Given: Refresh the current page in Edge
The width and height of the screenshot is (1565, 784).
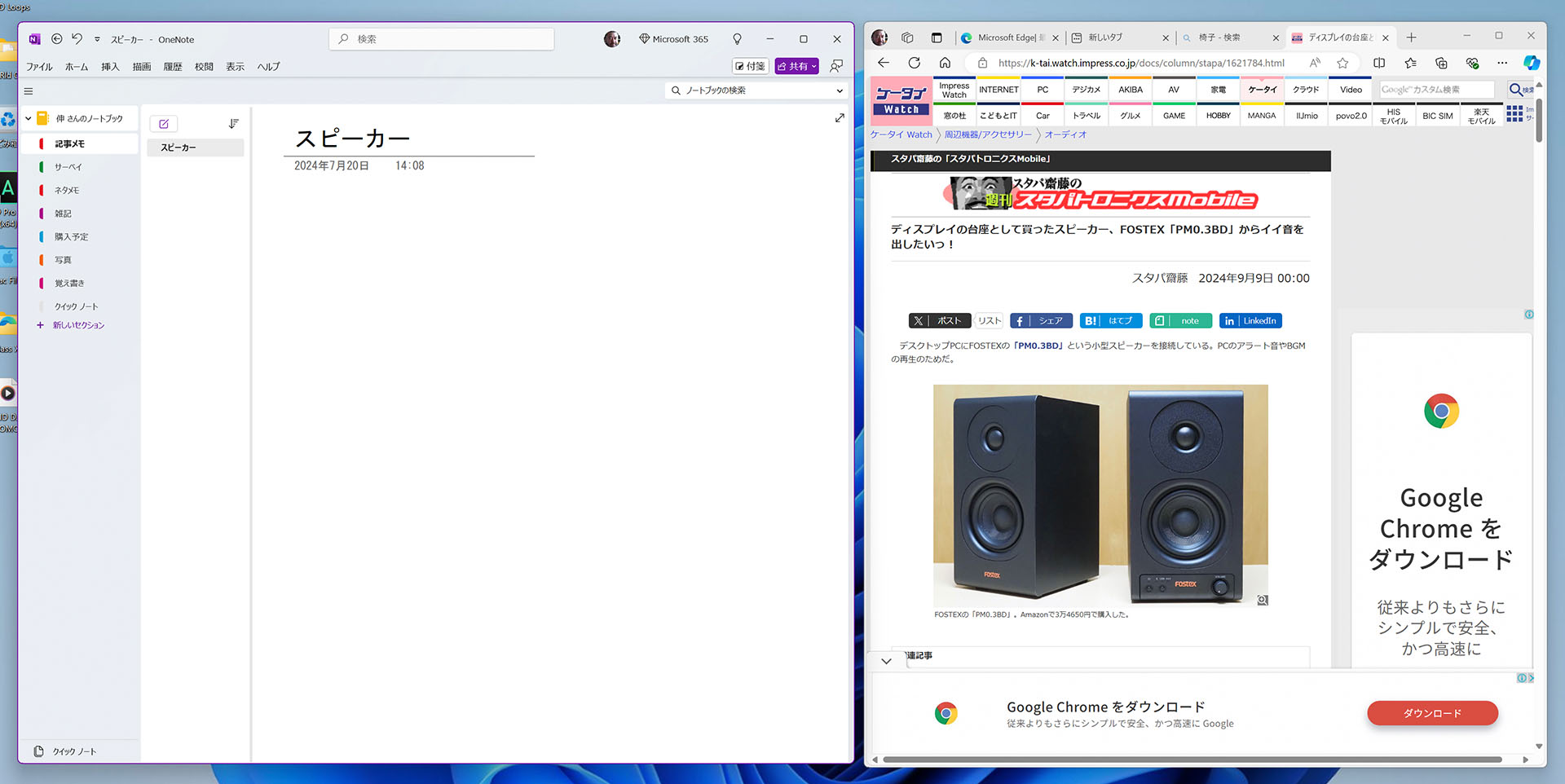Looking at the screenshot, I should (x=914, y=63).
